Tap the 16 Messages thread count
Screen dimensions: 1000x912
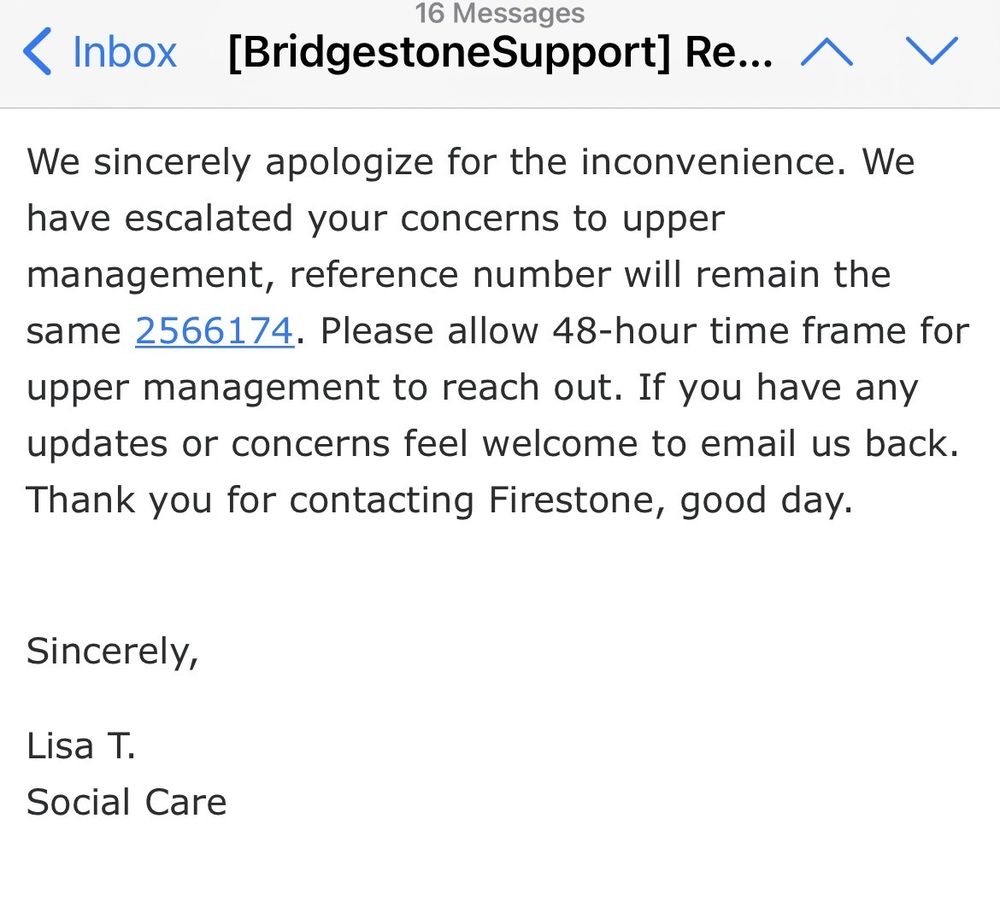click(500, 14)
